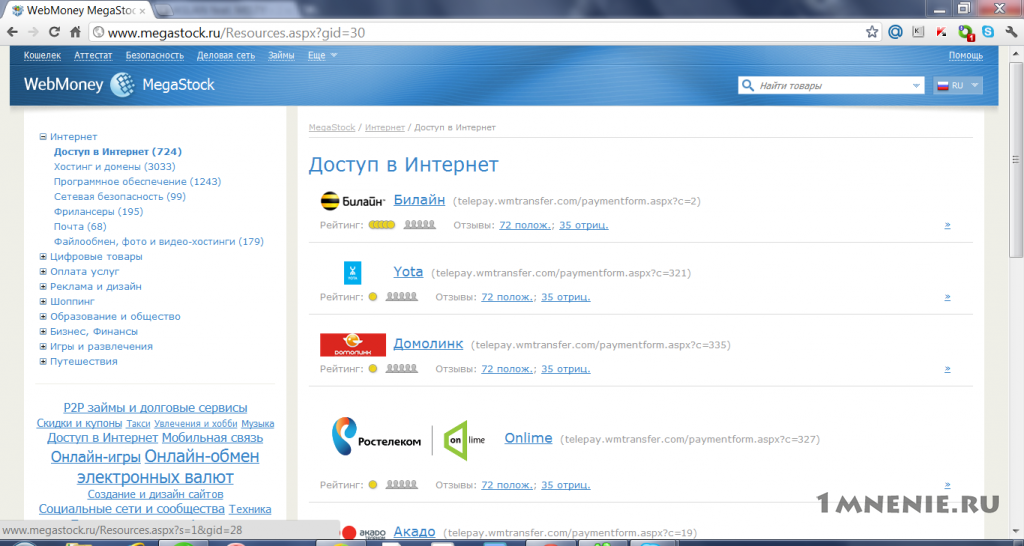Collapse the Интернет tree category
The width and height of the screenshot is (1024, 546).
(x=43, y=136)
